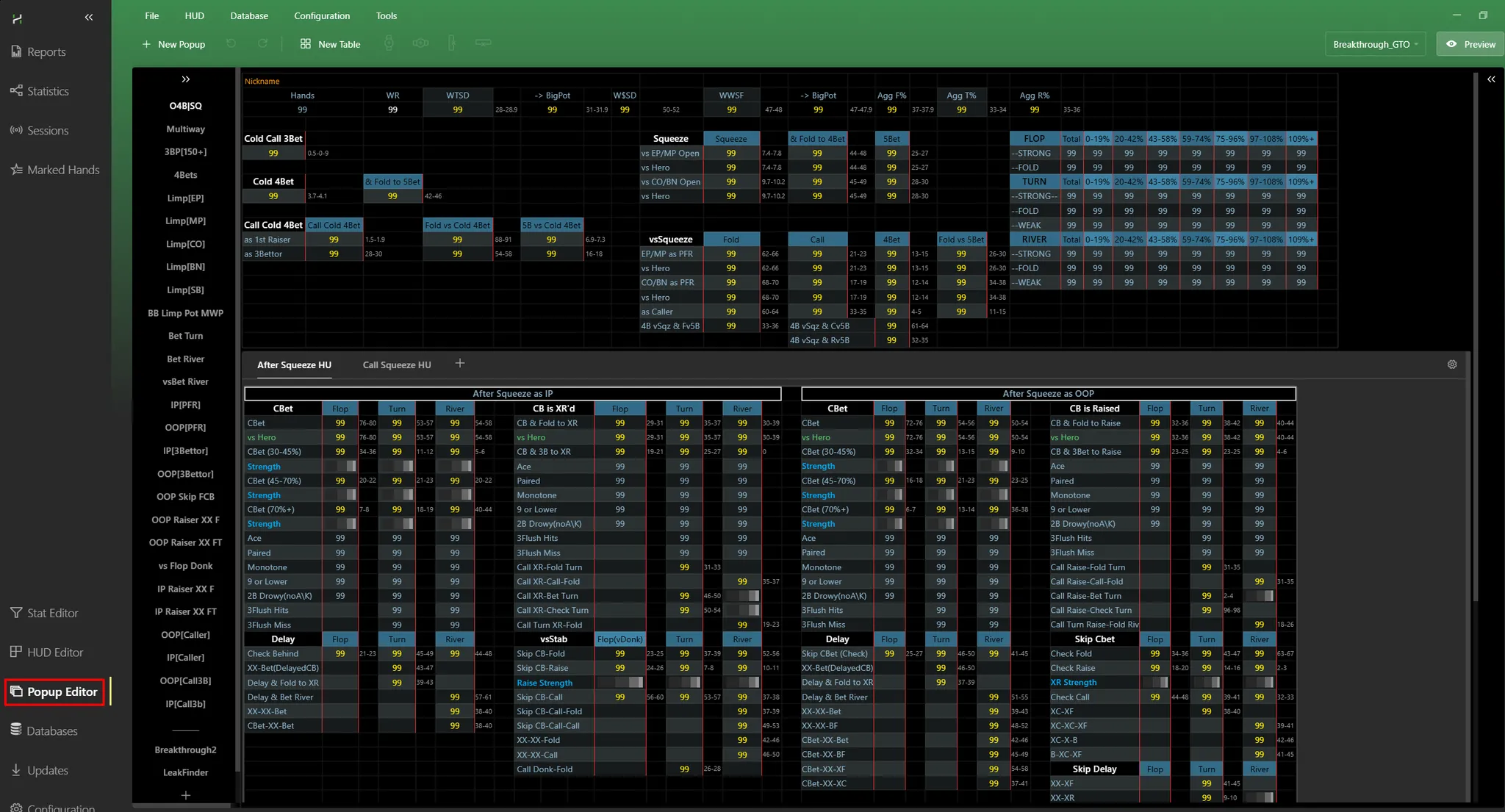Viewport: 1505px width, 812px height.
Task: Open the Statistics page
Action: pyautogui.click(x=47, y=91)
